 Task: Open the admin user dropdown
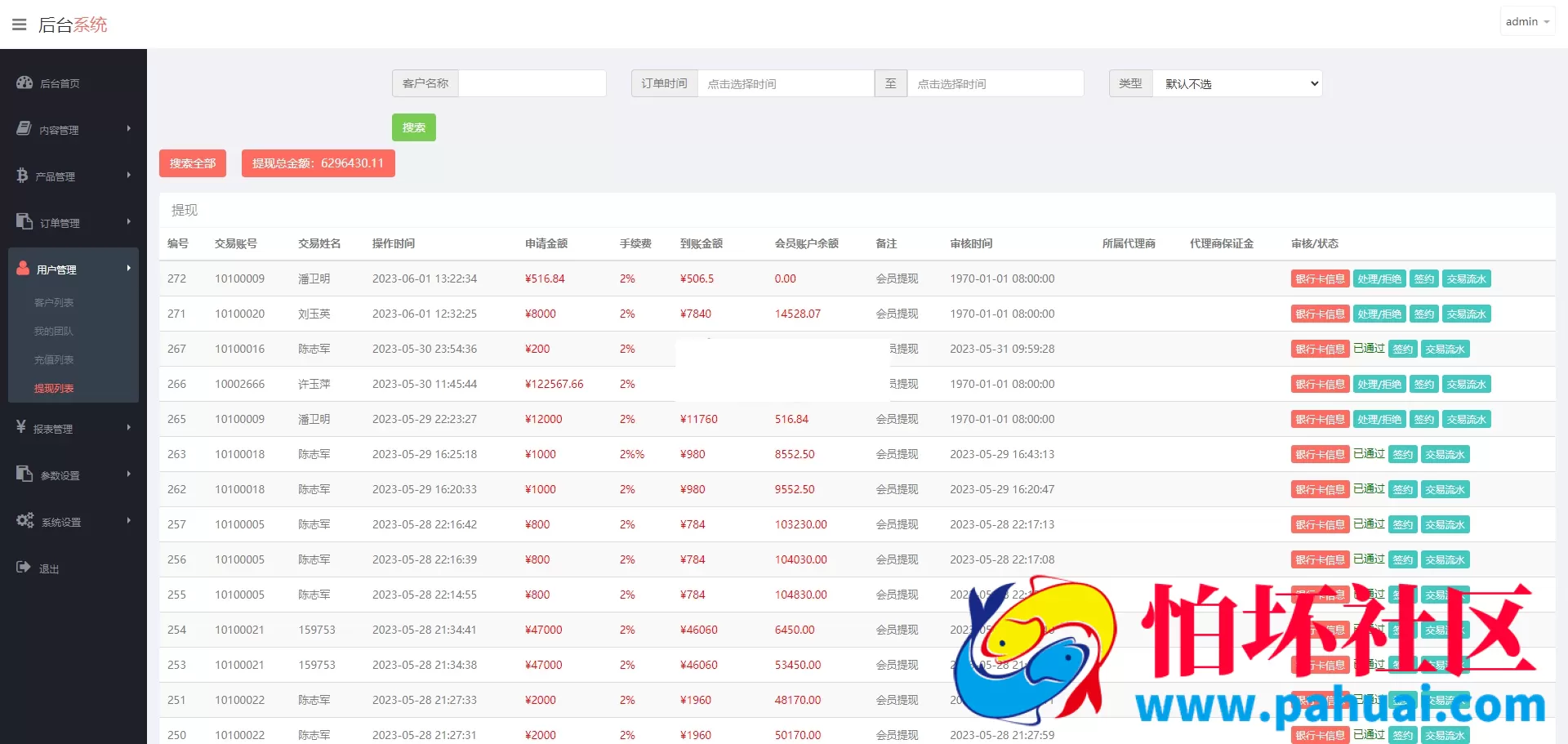coord(1526,22)
